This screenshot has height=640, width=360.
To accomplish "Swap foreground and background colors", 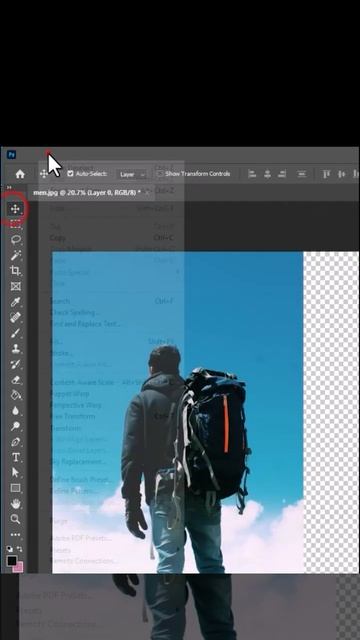I will click(x=19, y=549).
